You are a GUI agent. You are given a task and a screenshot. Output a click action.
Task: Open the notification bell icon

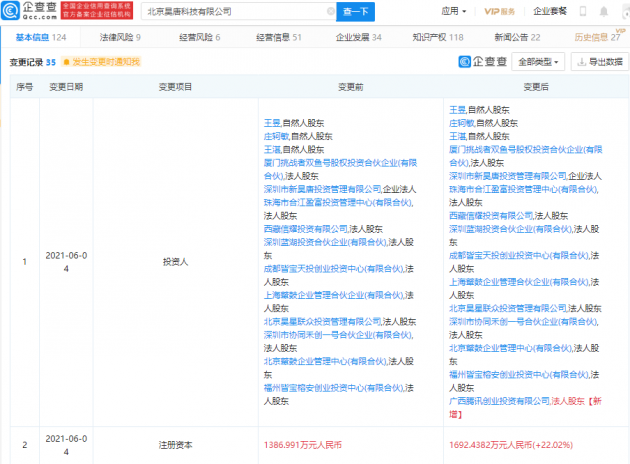pyautogui.click(x=603, y=11)
